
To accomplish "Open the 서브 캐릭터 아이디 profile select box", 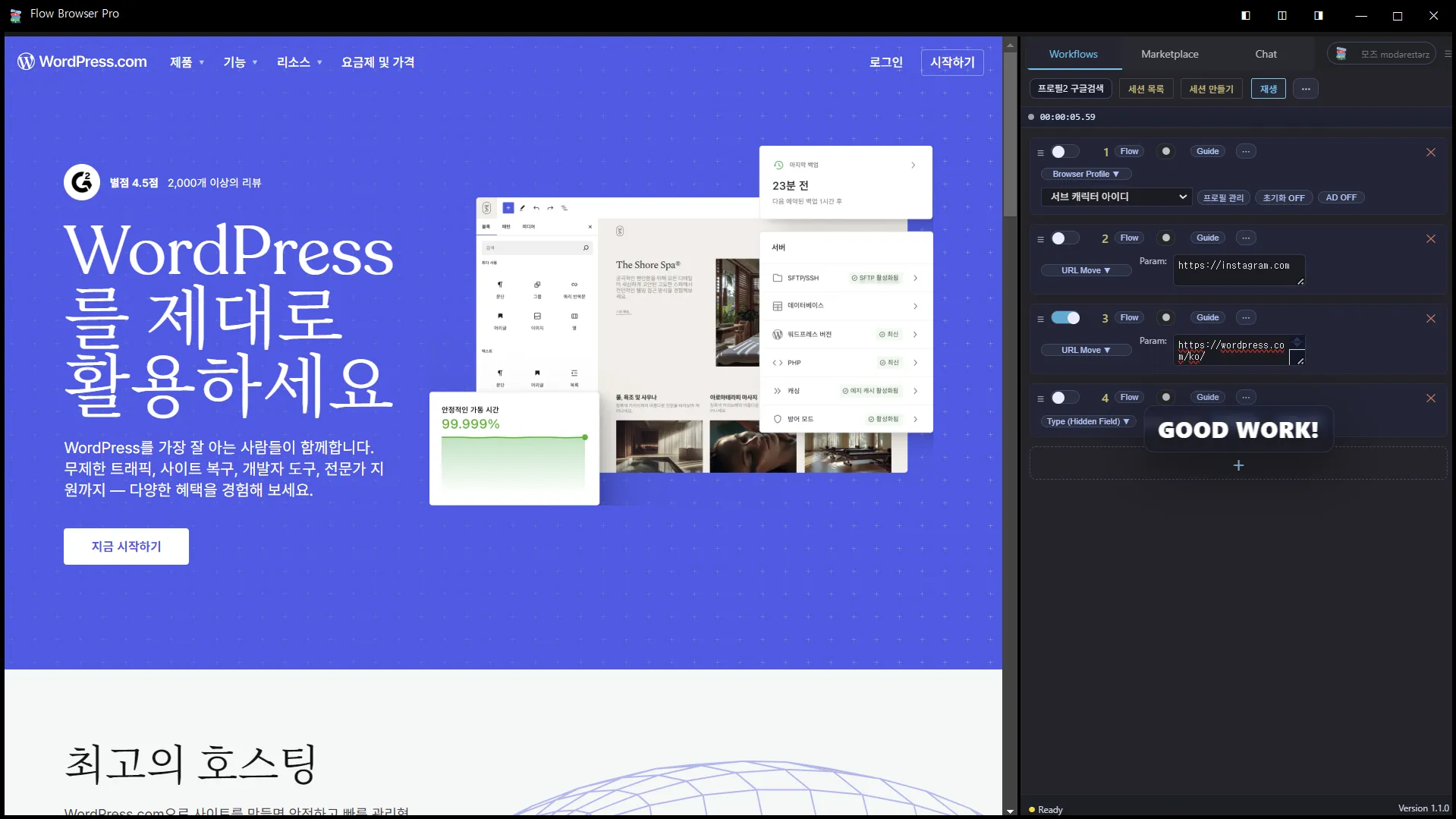I will click(x=1115, y=197).
